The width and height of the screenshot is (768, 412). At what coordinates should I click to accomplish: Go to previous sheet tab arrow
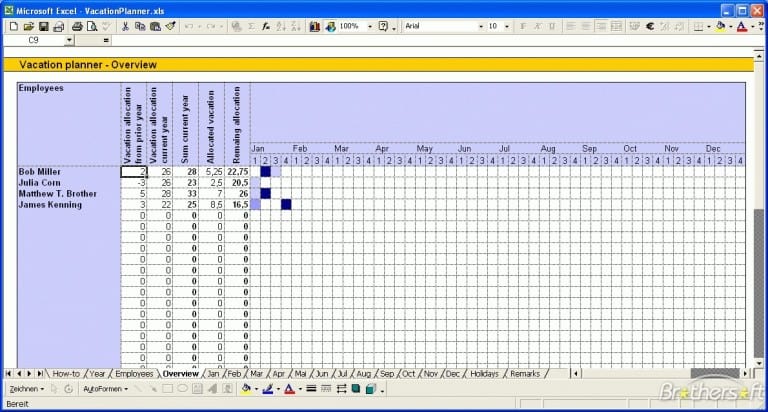(19, 374)
